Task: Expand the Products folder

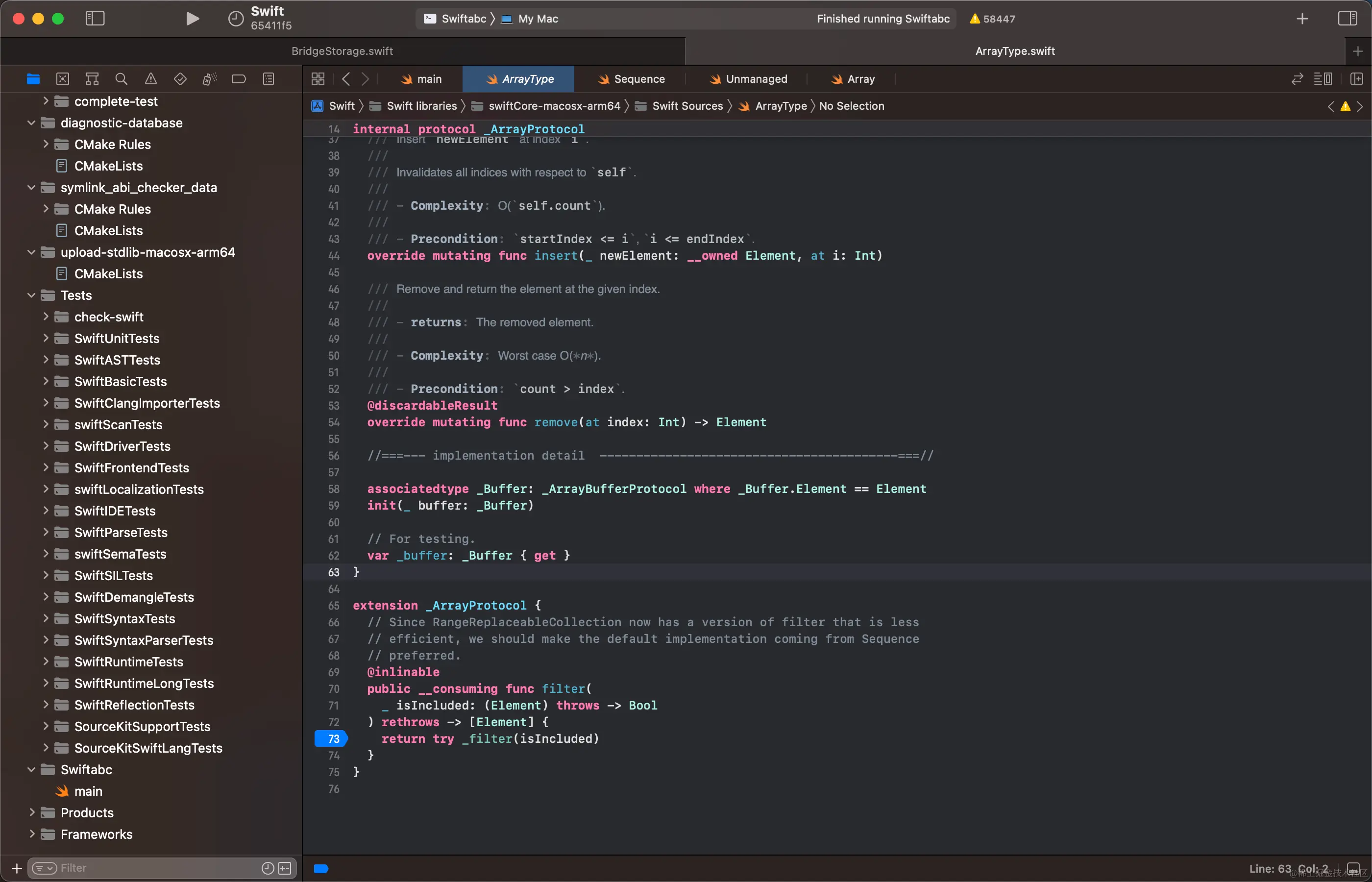Action: coord(31,812)
